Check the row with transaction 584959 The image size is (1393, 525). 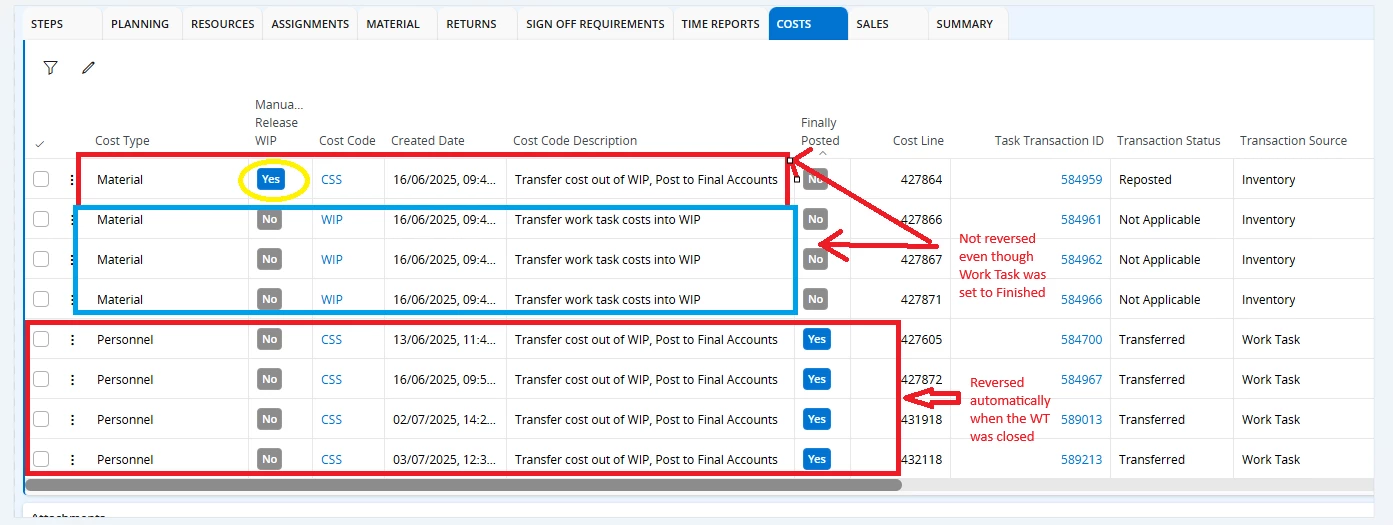(x=41, y=180)
